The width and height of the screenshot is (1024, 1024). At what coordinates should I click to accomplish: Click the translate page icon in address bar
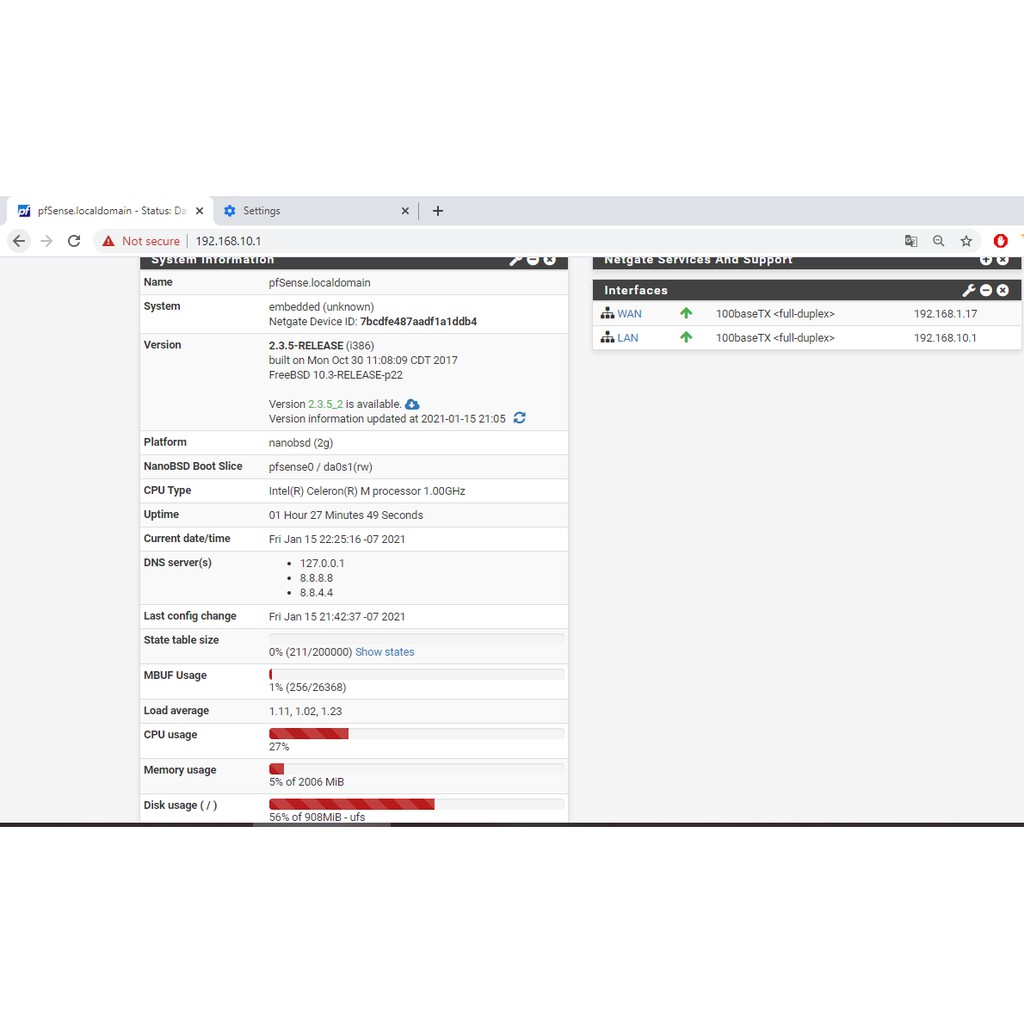pos(911,241)
